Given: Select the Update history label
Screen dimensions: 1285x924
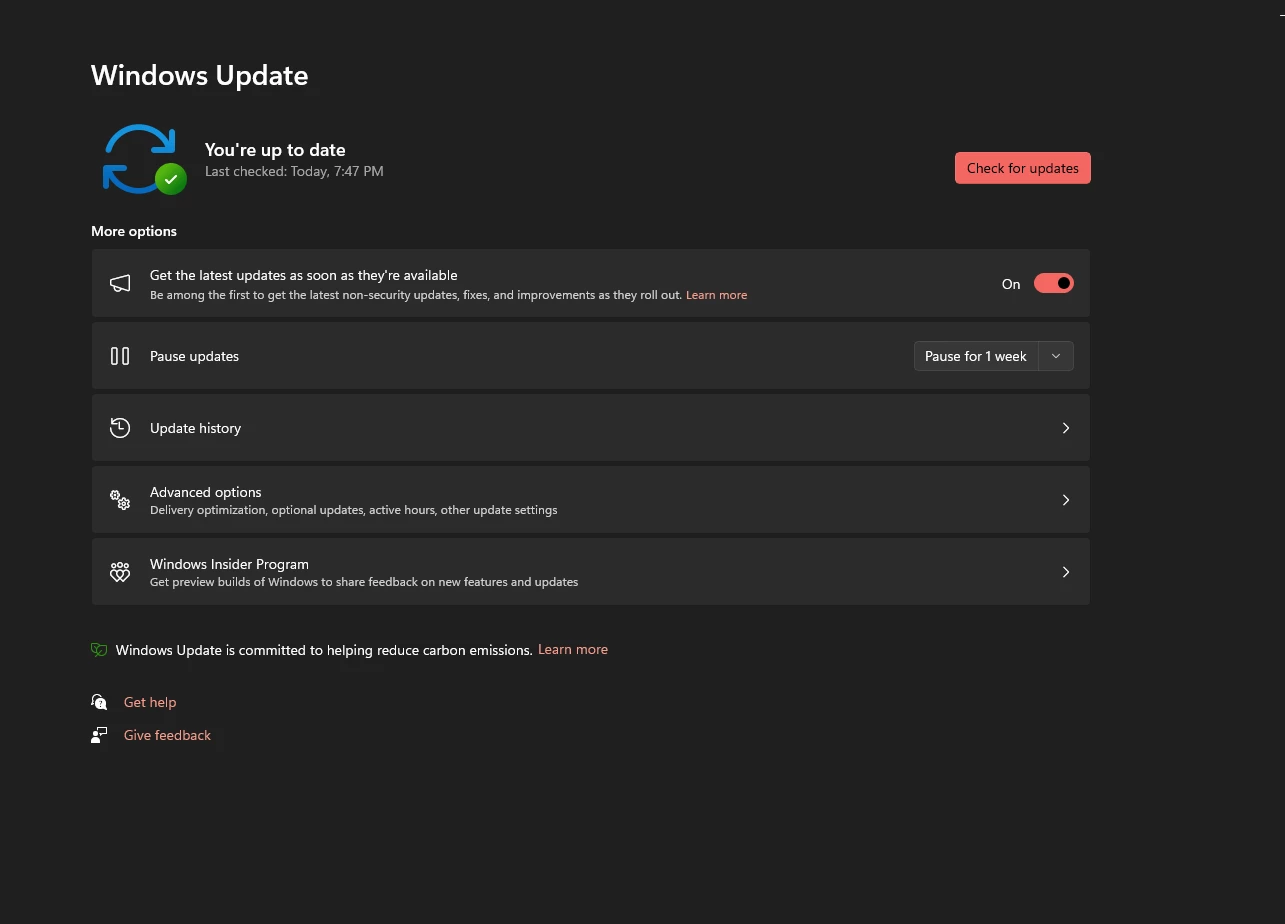Looking at the screenshot, I should [195, 428].
